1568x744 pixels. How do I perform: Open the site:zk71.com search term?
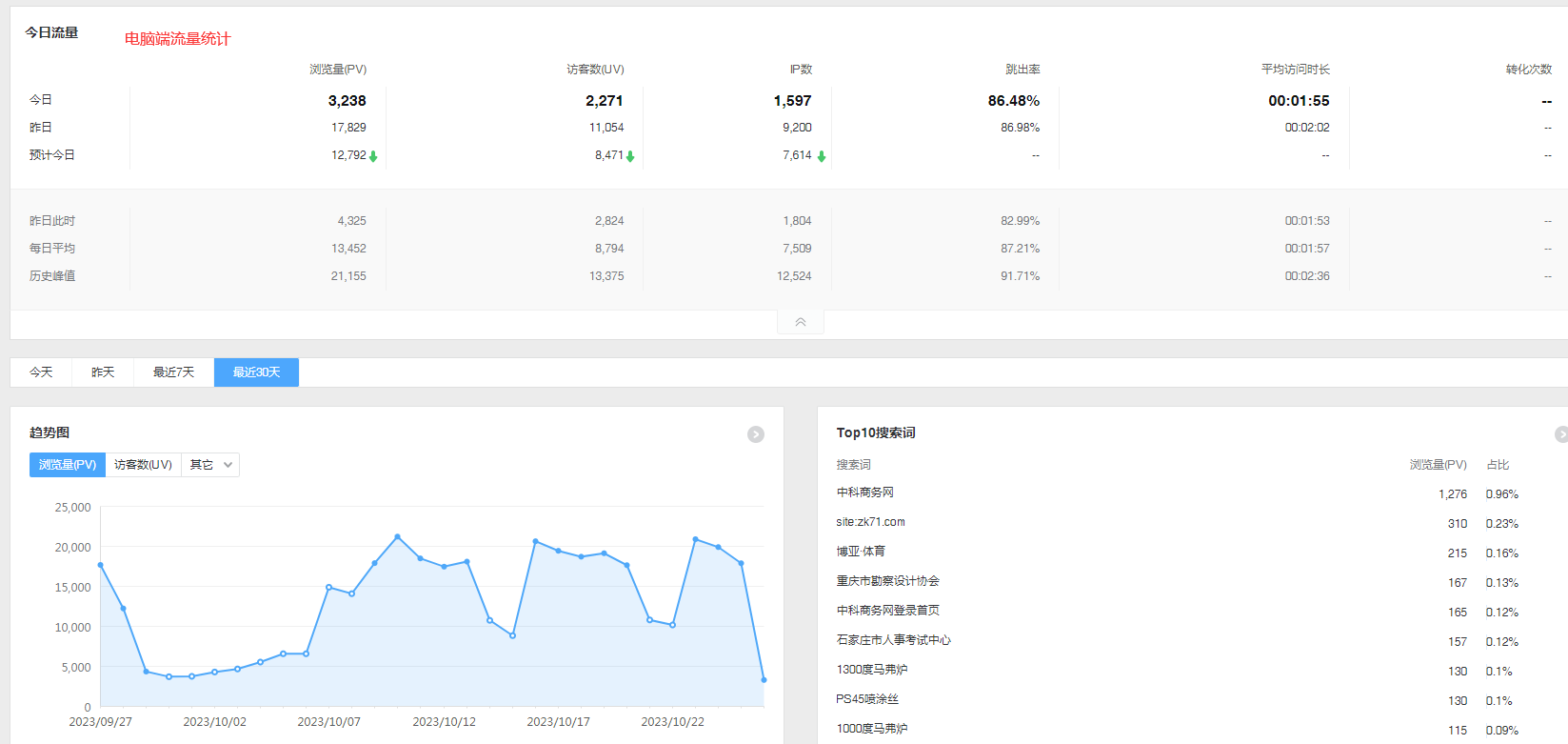pos(870,522)
